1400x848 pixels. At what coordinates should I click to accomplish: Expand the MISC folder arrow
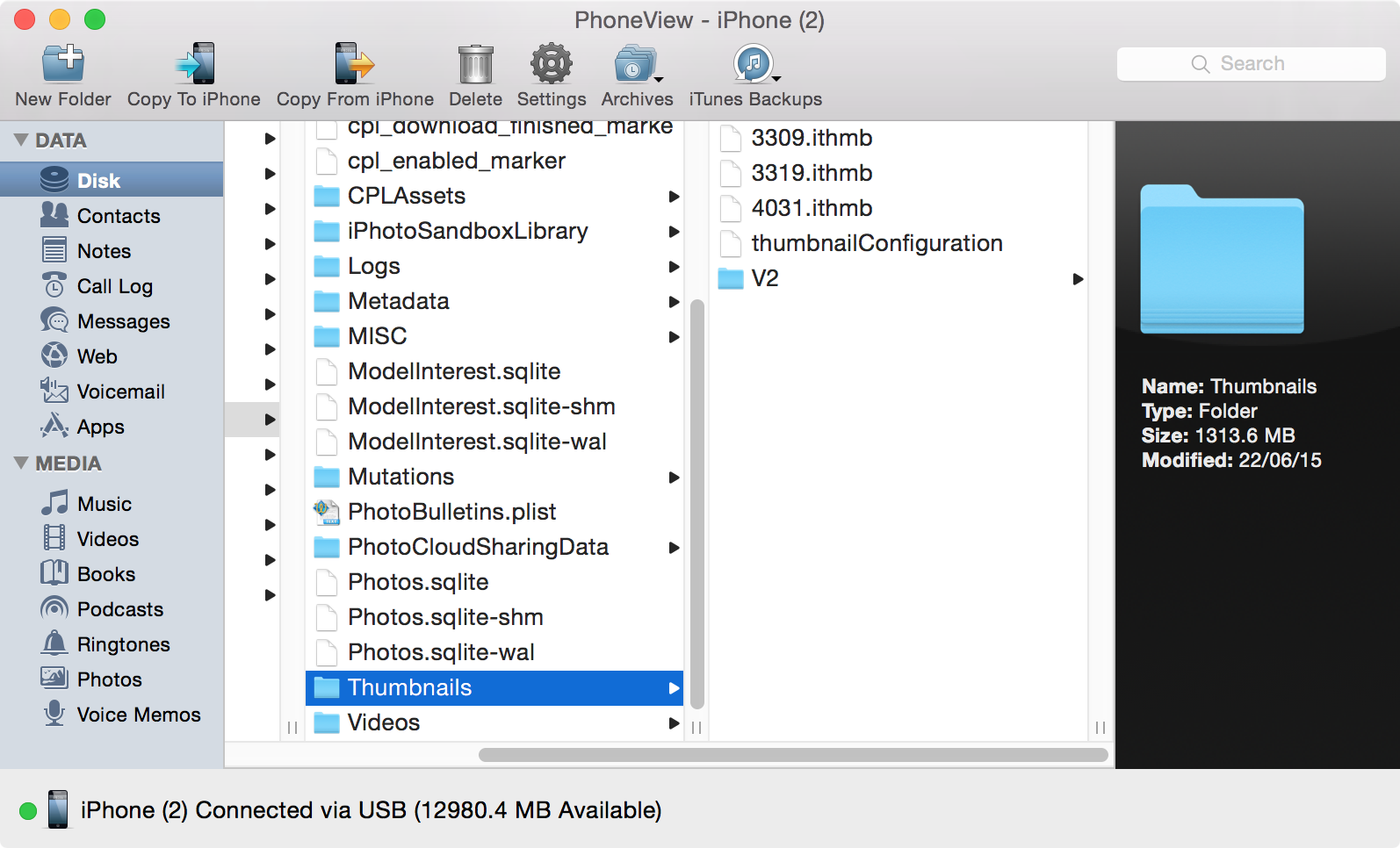(x=674, y=337)
